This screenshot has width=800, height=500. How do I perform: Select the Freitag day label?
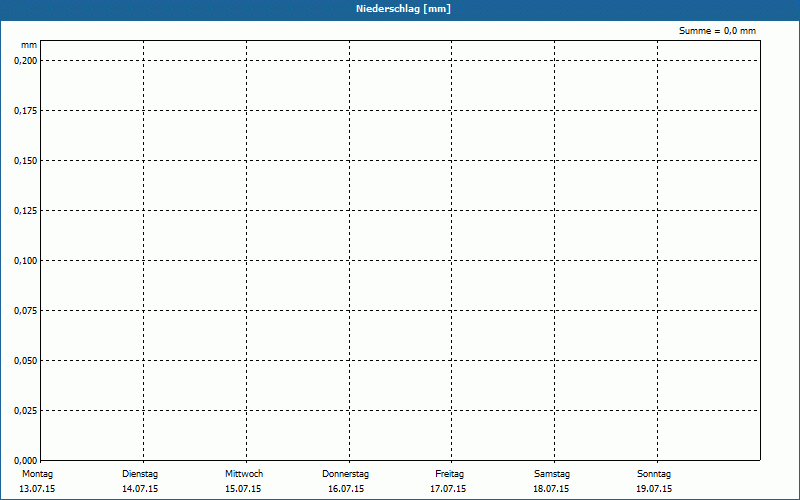pos(449,474)
